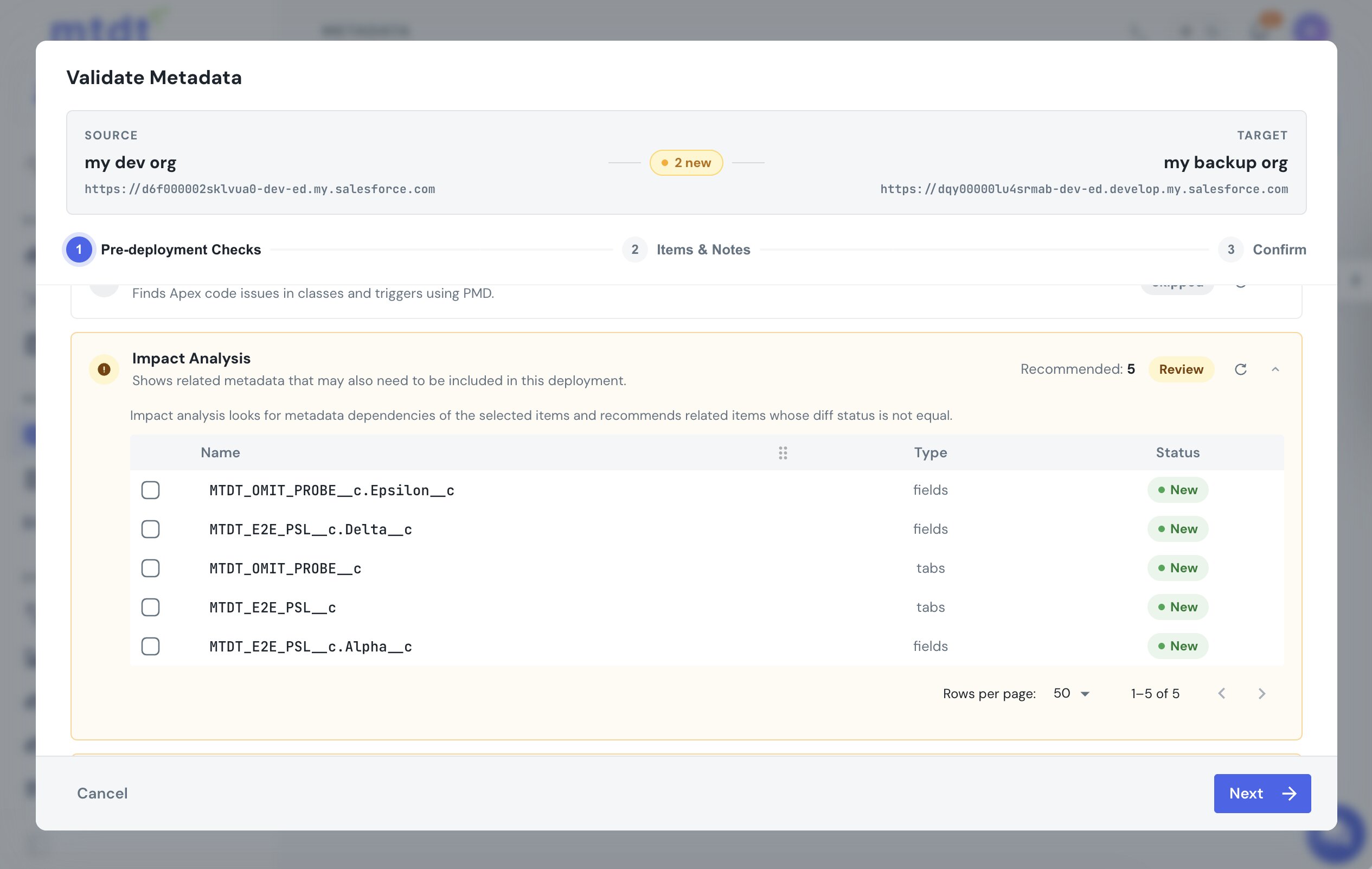Sort by the Name column header
The image size is (1372, 869).
[220, 453]
